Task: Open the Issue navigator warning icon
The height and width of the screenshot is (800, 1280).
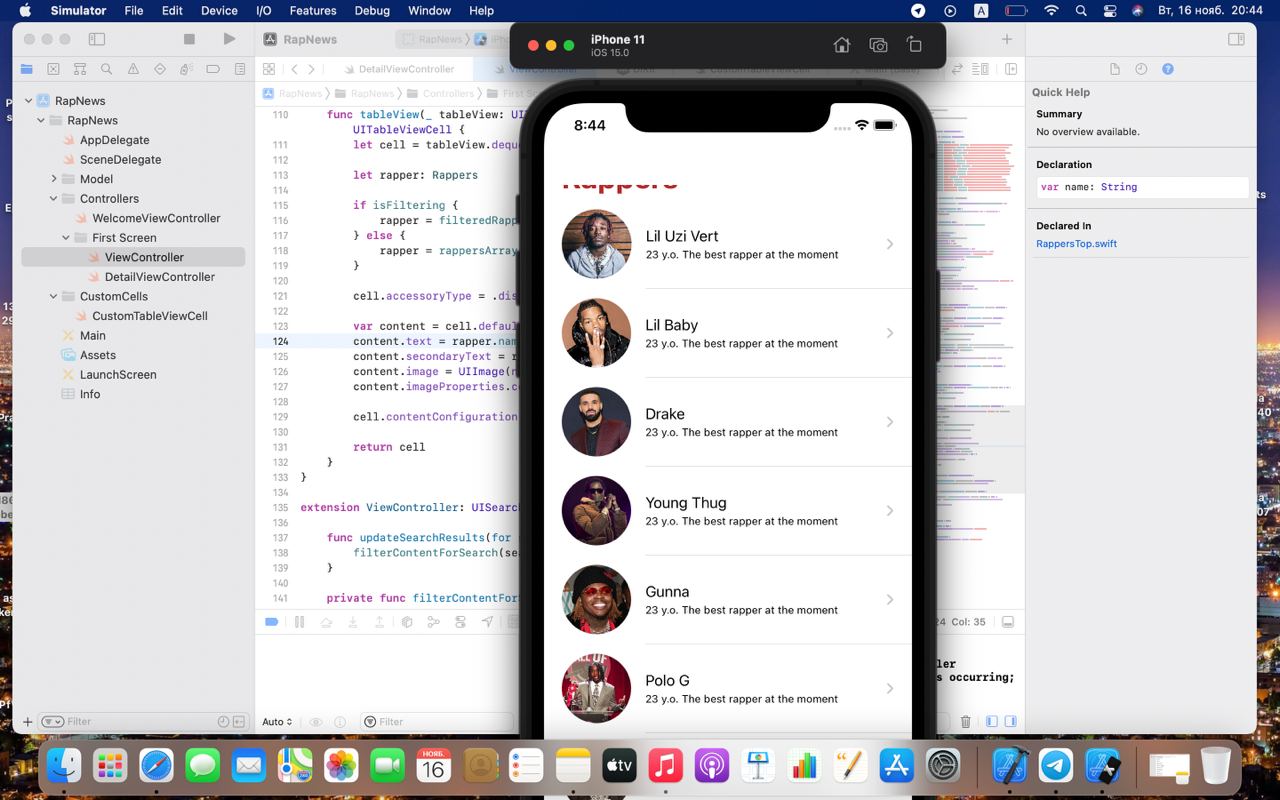Action: coord(133,69)
